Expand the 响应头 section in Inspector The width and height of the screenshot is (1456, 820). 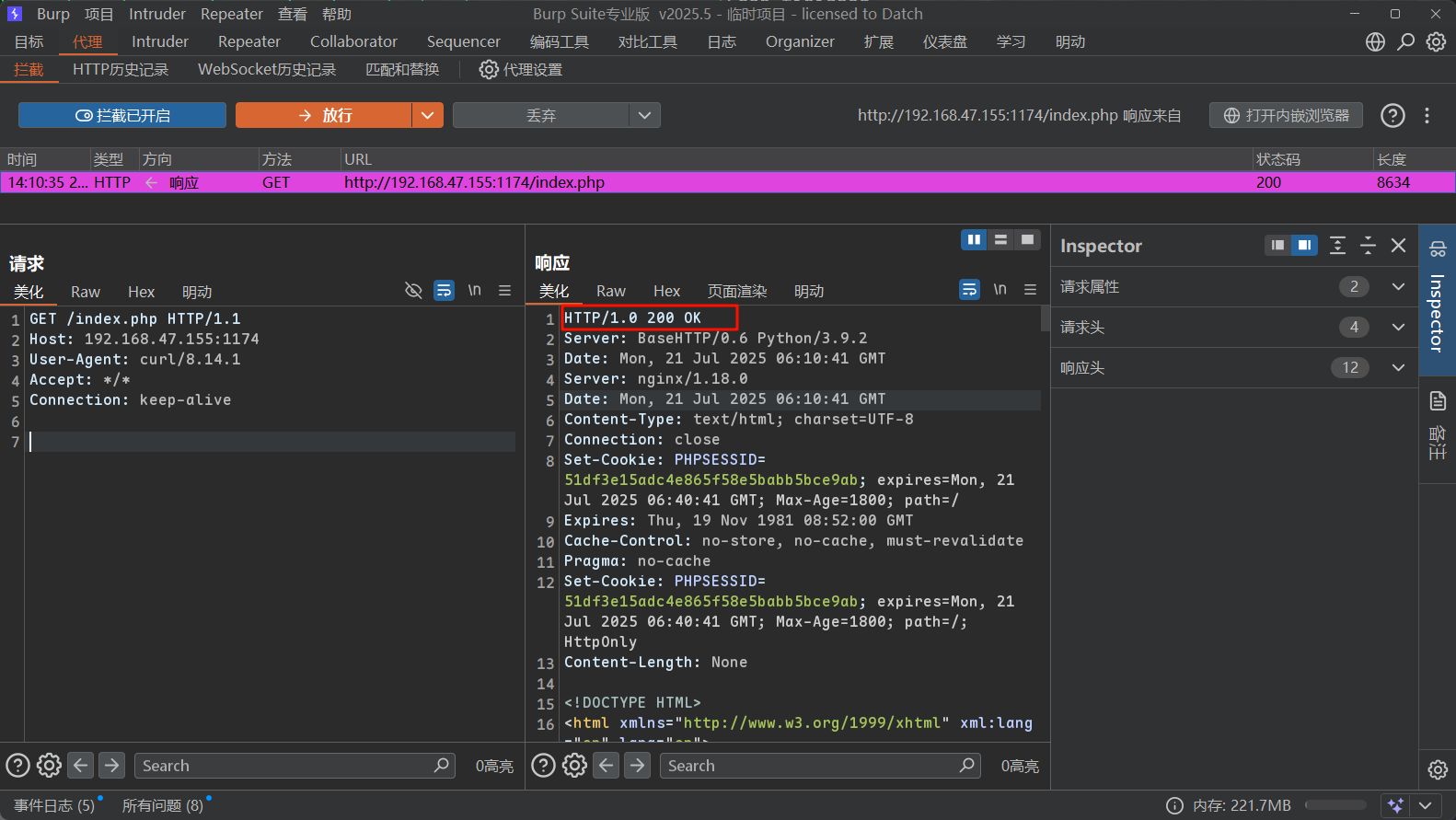[1398, 367]
